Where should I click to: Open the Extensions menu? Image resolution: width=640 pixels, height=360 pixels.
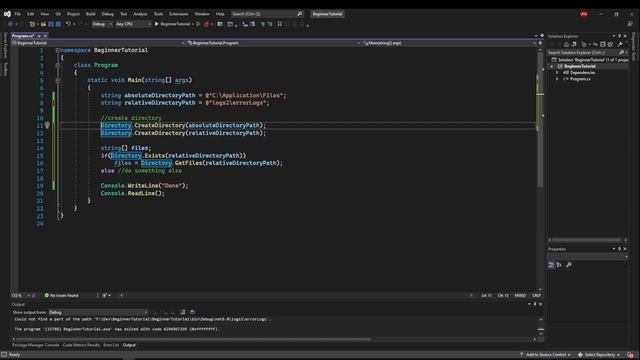click(x=179, y=14)
